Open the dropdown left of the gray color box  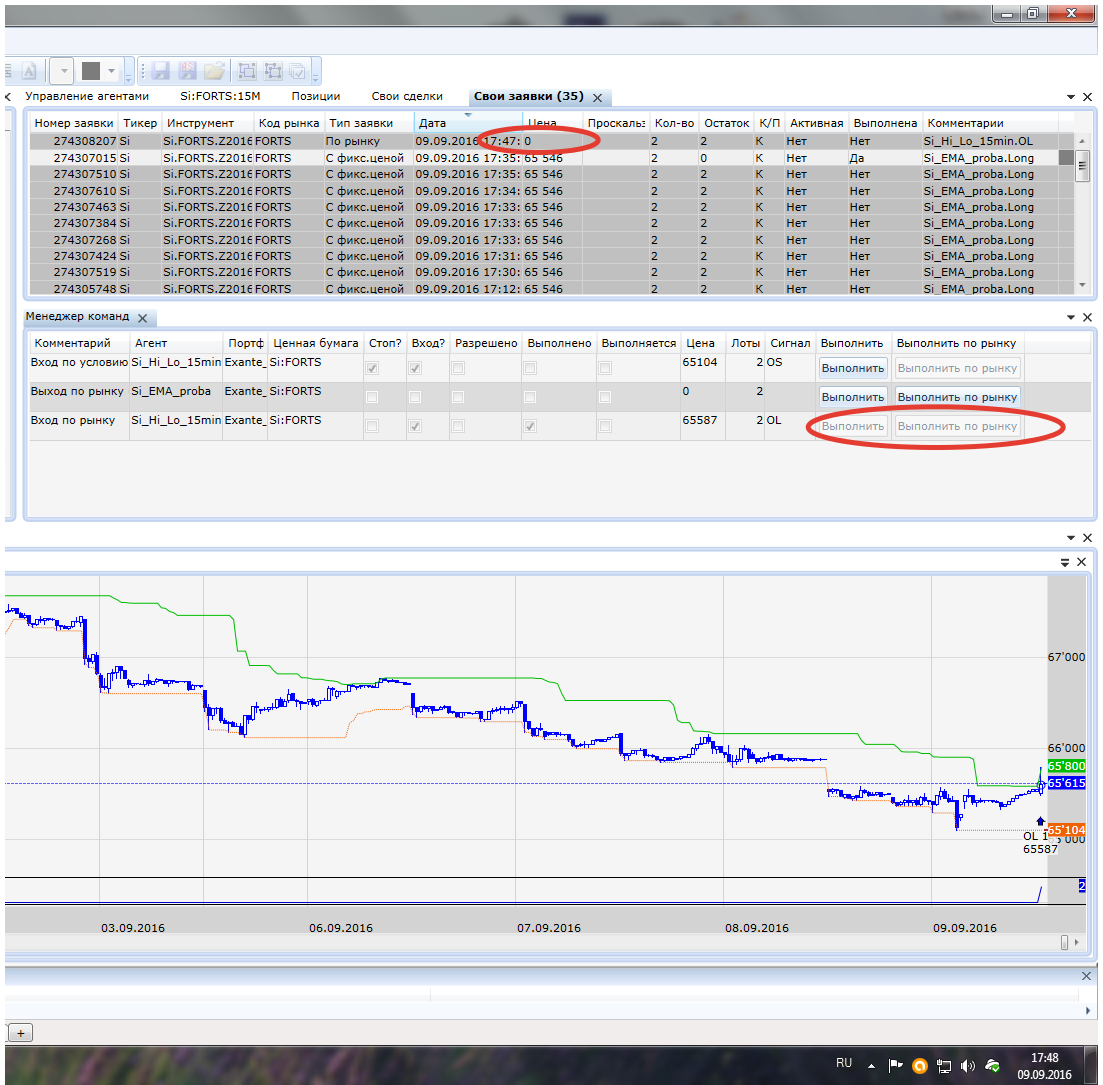(63, 71)
